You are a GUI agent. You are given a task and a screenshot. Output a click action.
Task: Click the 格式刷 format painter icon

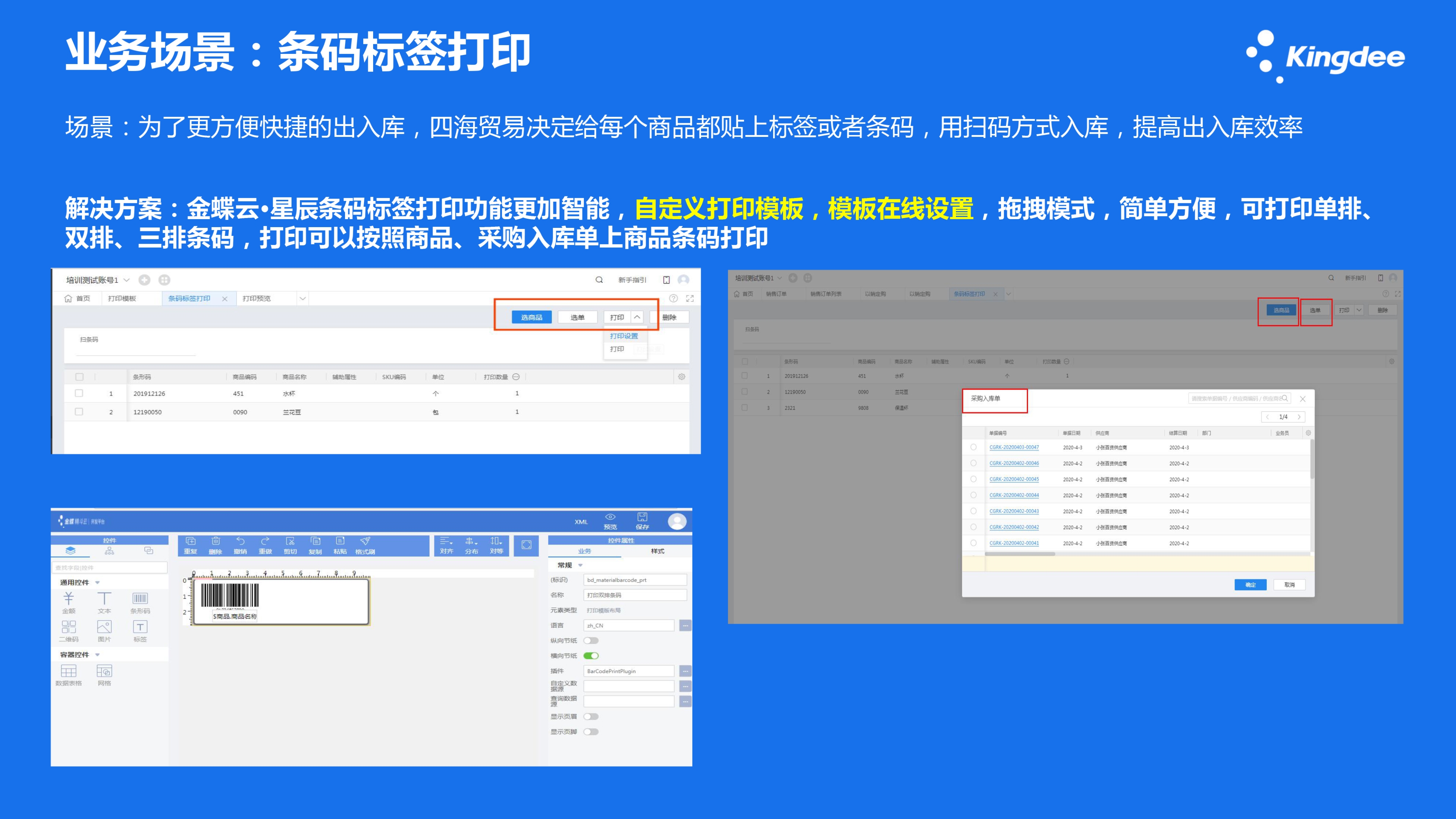coord(365,541)
